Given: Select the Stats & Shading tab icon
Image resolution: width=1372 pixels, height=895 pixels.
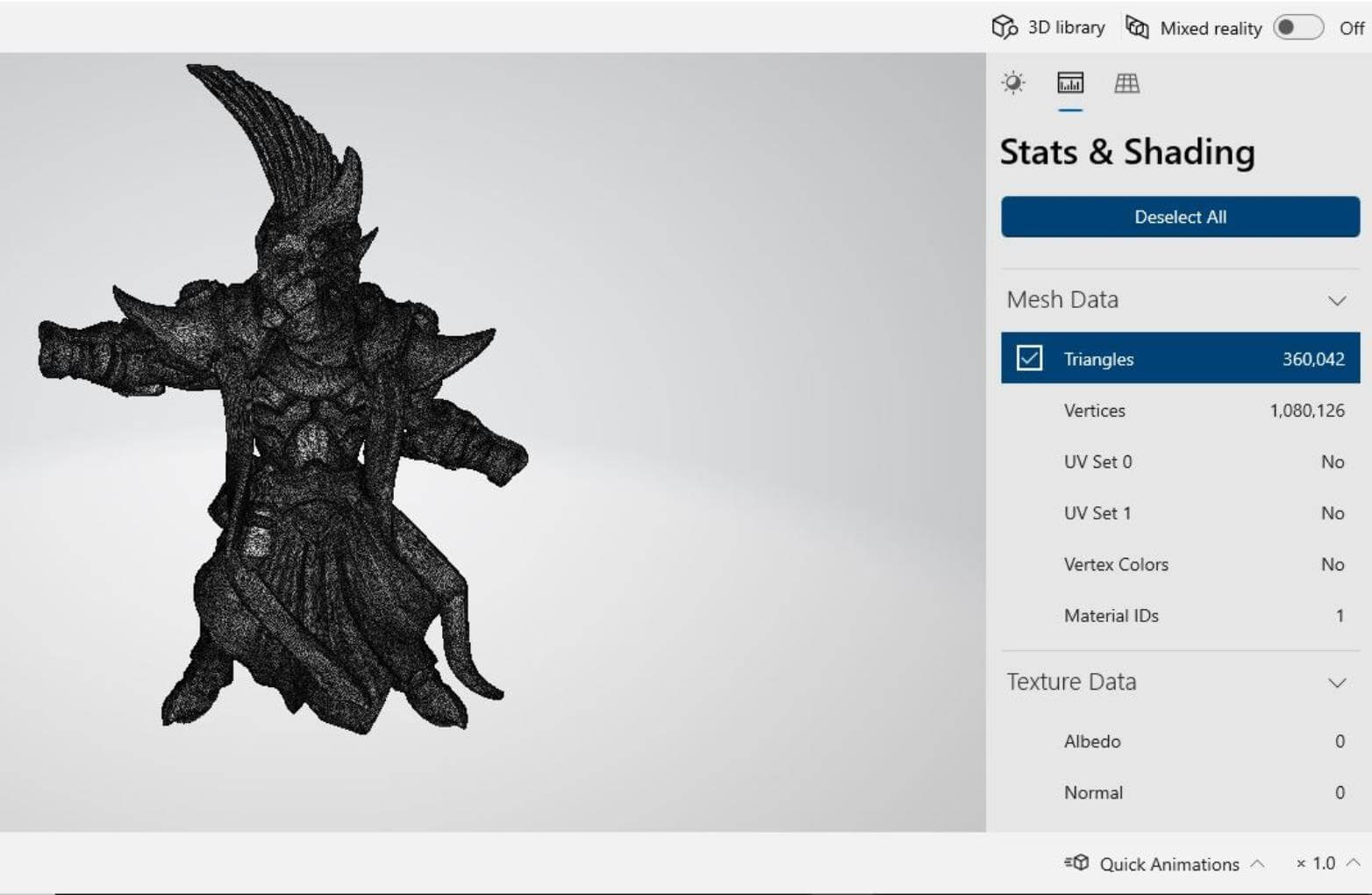Looking at the screenshot, I should pyautogui.click(x=1070, y=83).
